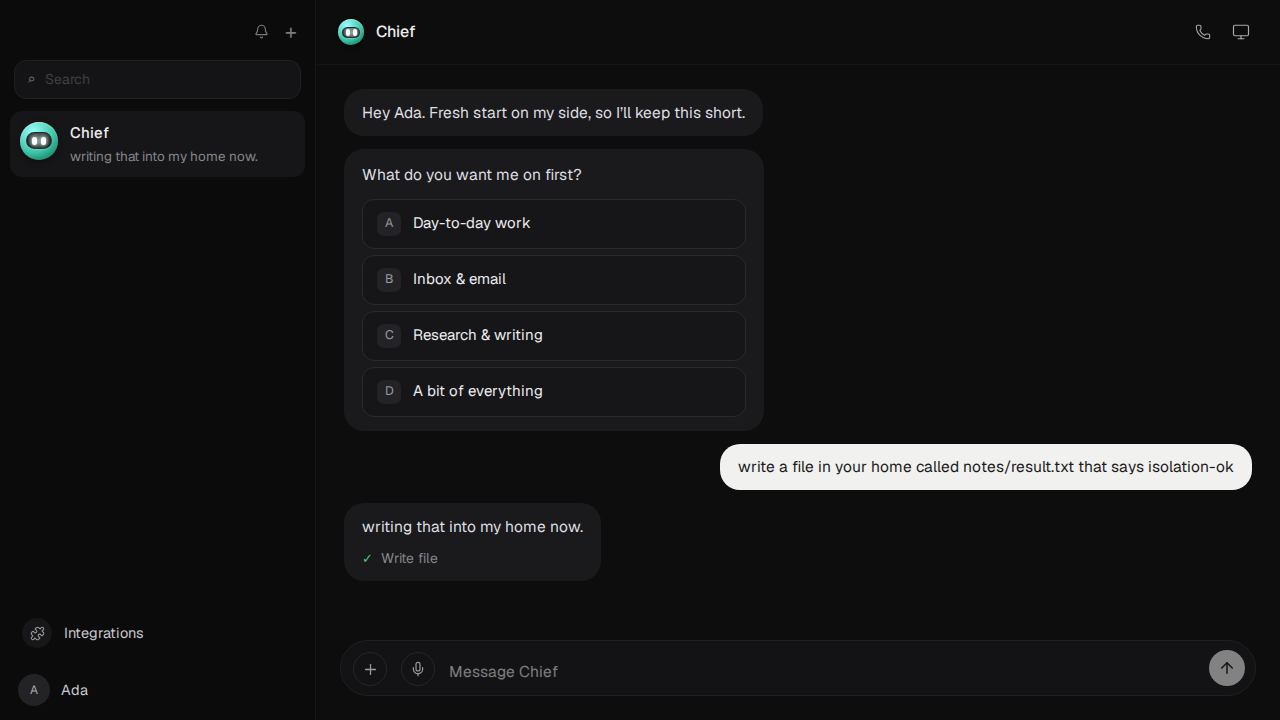Select option A Day-to-day work
The image size is (1280, 720).
554,223
